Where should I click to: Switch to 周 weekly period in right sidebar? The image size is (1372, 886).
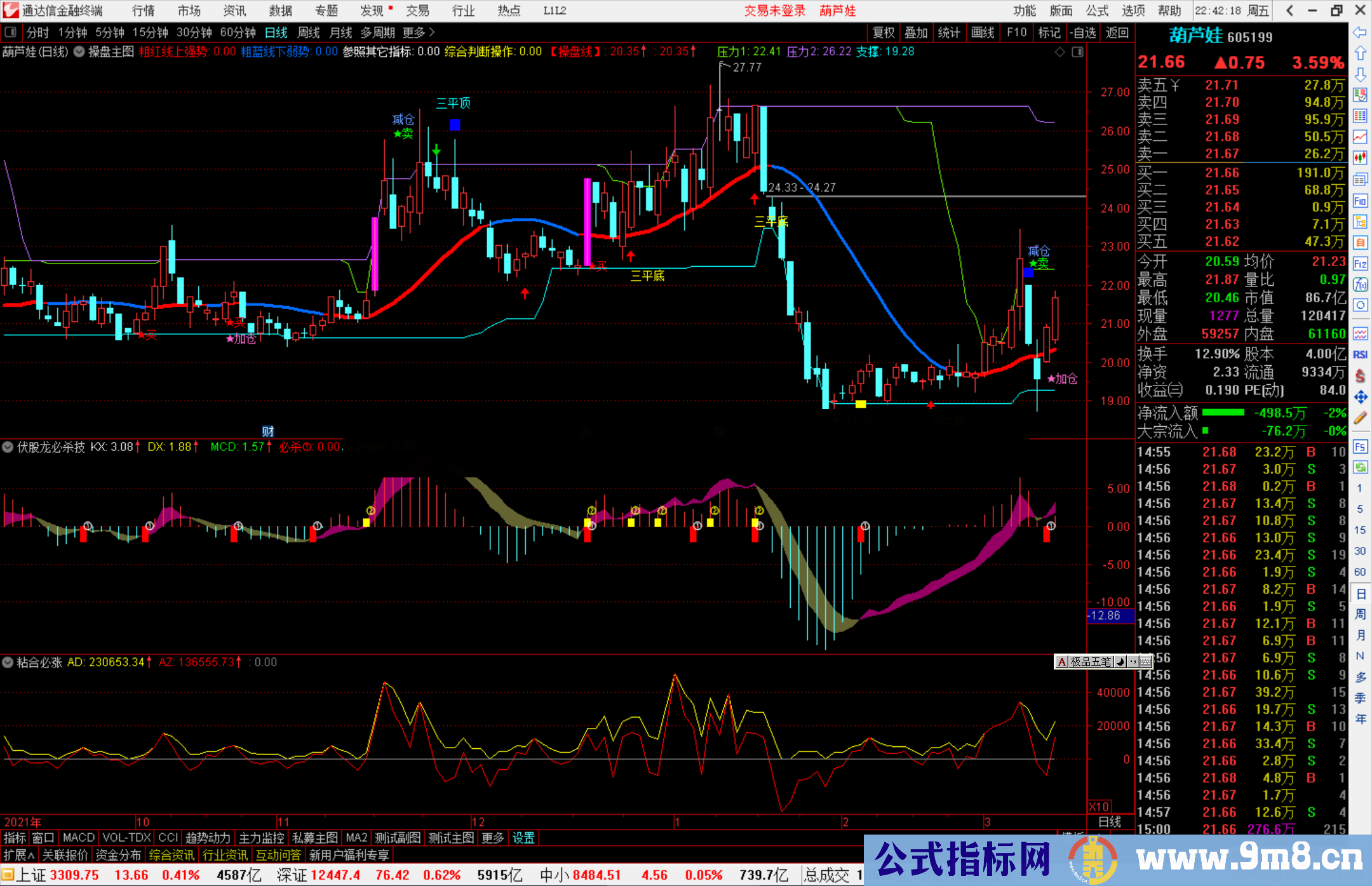click(x=1360, y=614)
